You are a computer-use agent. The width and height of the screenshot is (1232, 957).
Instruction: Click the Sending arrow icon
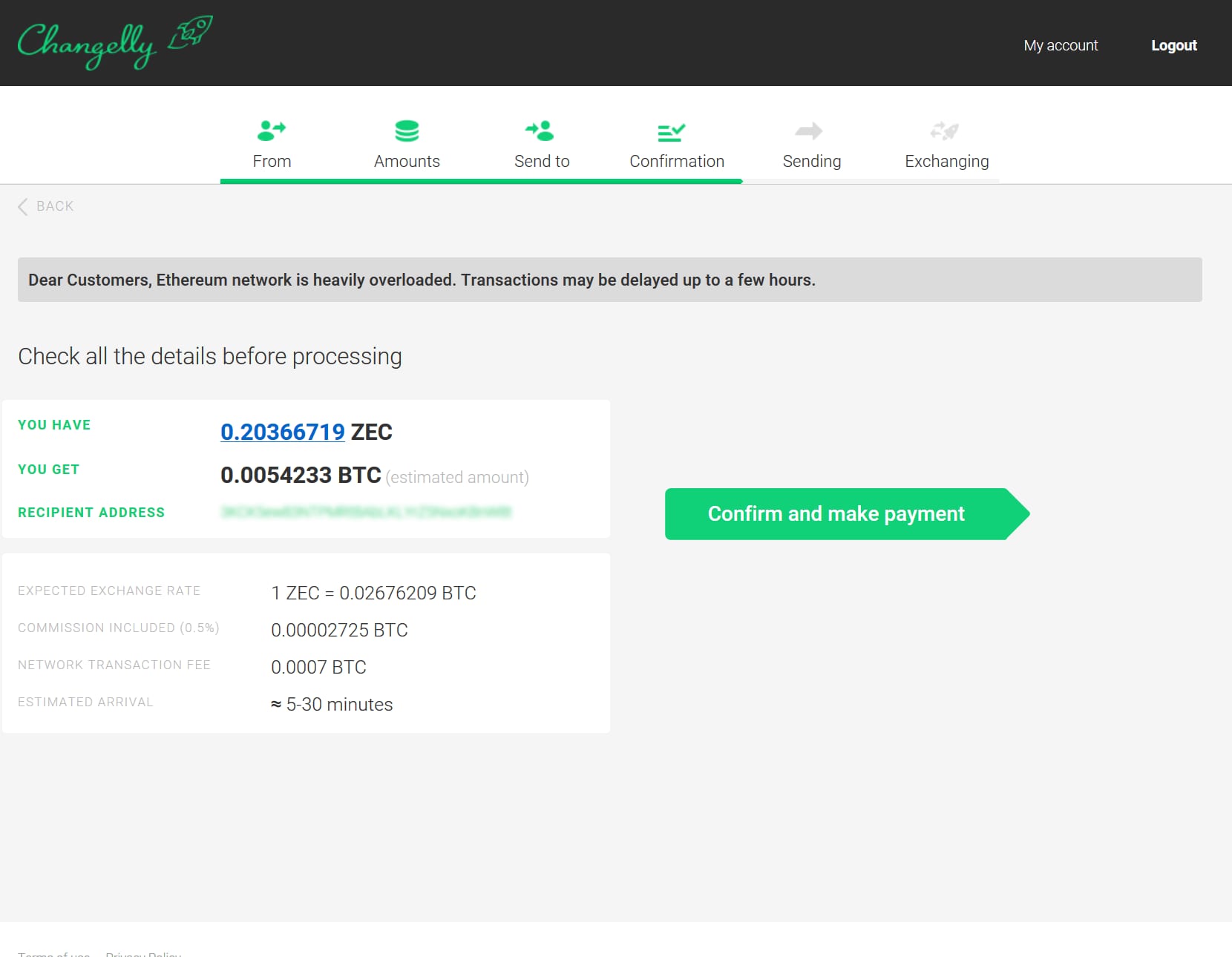coord(809,131)
